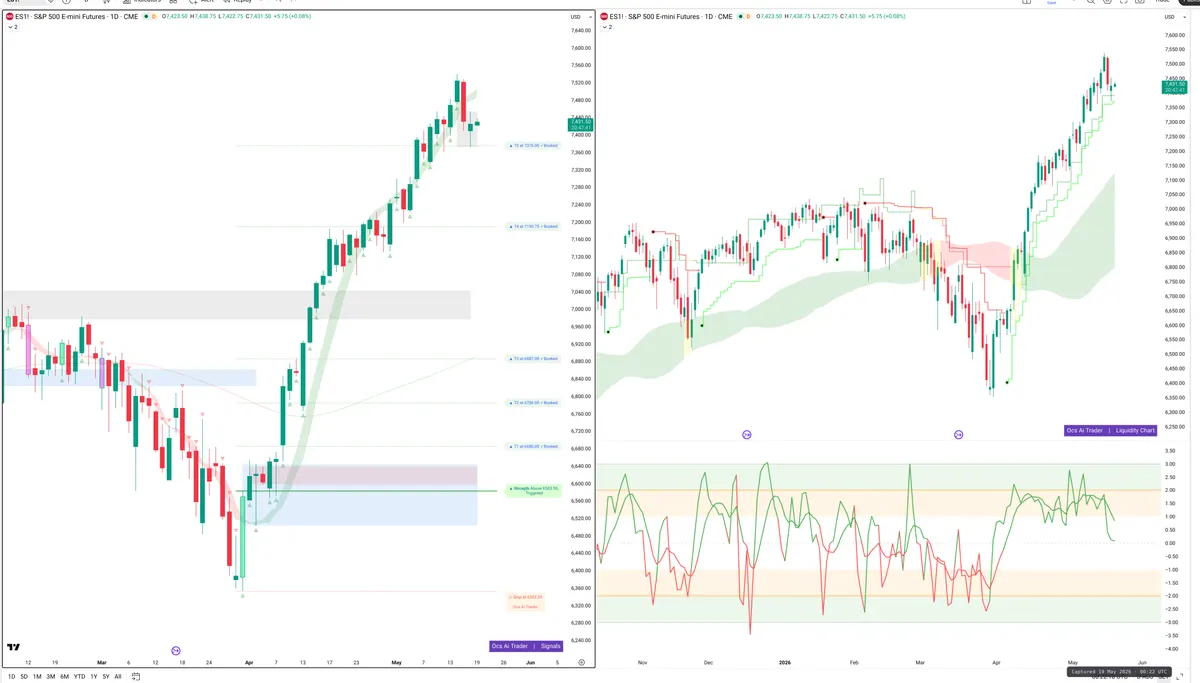Select the 6M time range

(x=64, y=676)
